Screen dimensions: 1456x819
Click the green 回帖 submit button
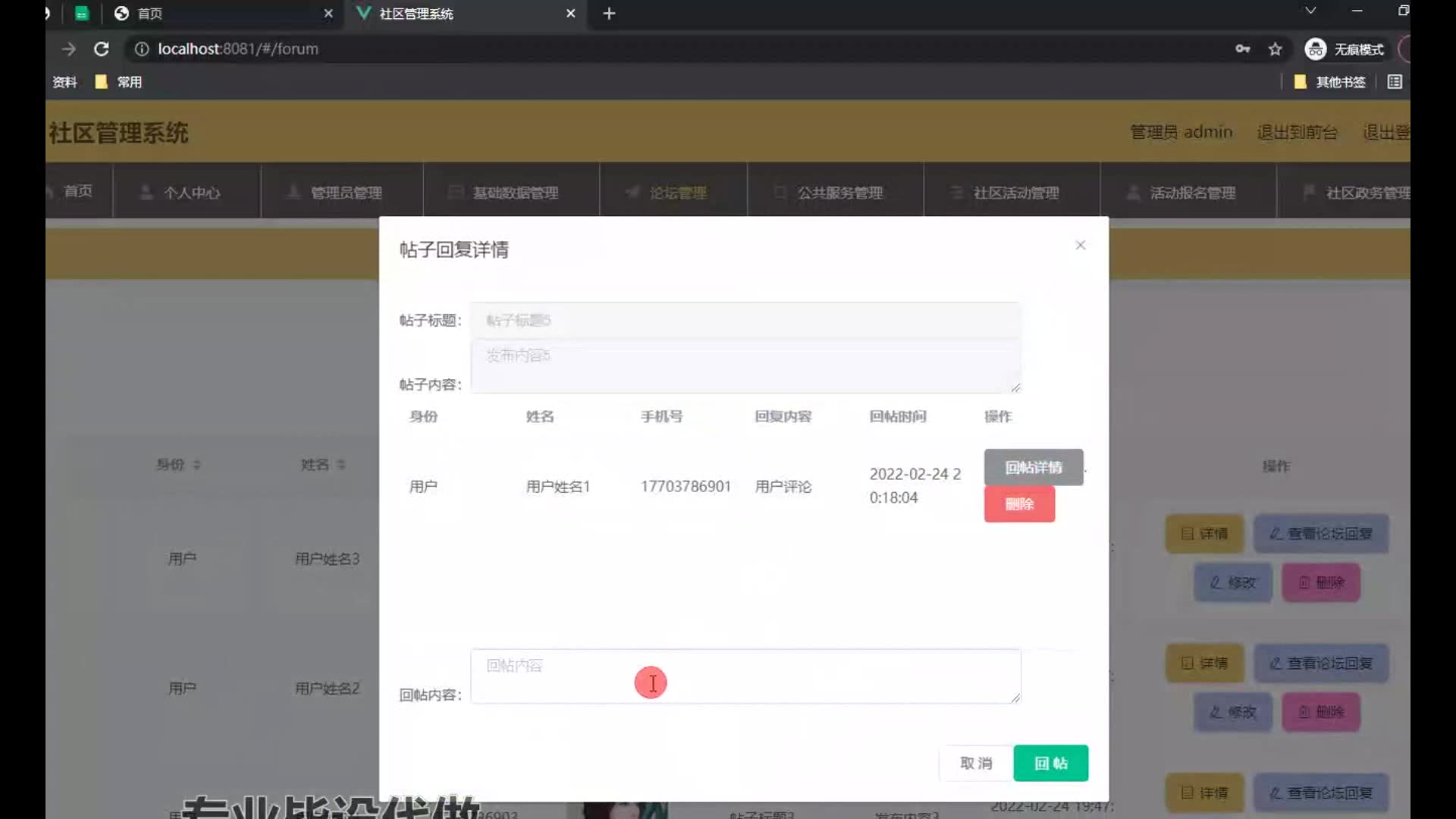[1050, 763]
